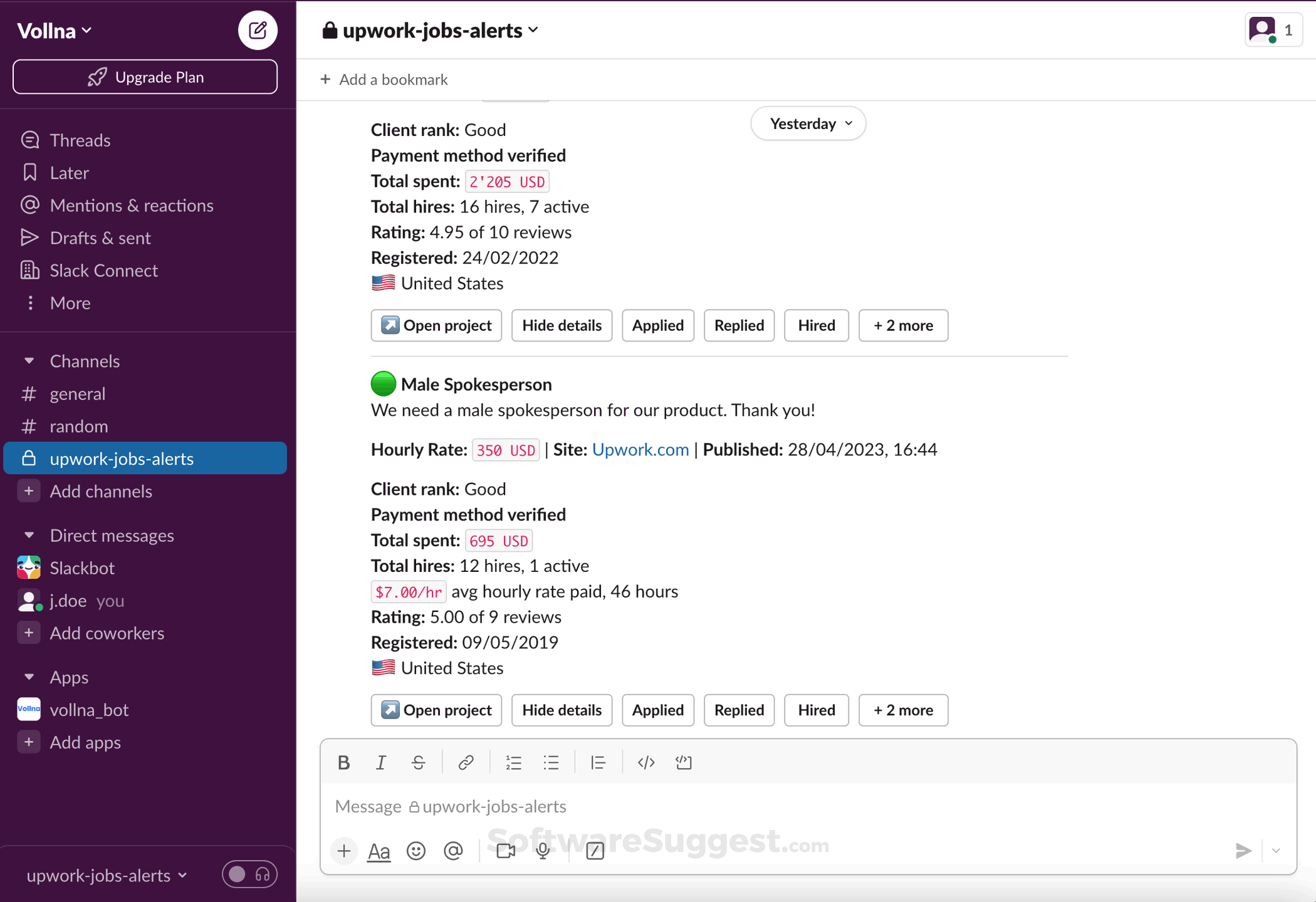1316x902 pixels.
Task: Record an audio clip with microphone icon
Action: (x=542, y=851)
